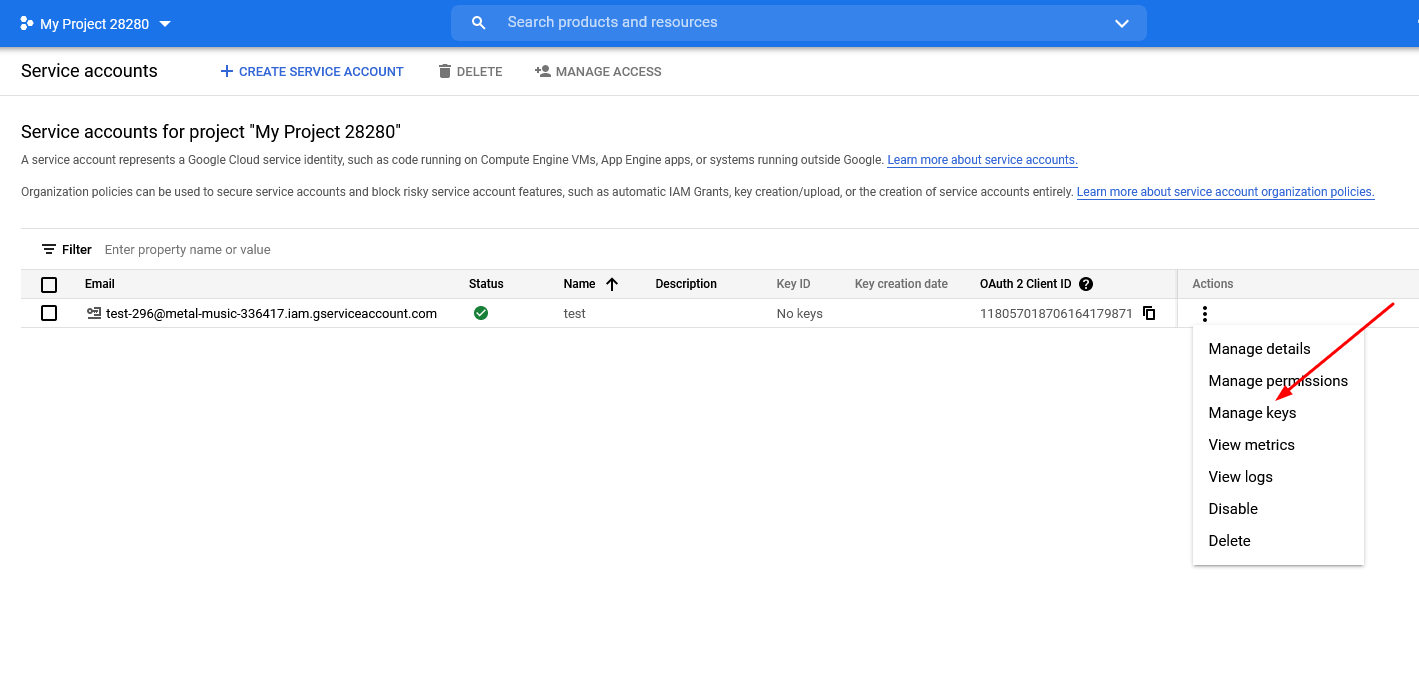1419x683 pixels.
Task: Open Learn more about service accounts link
Action: 981,160
